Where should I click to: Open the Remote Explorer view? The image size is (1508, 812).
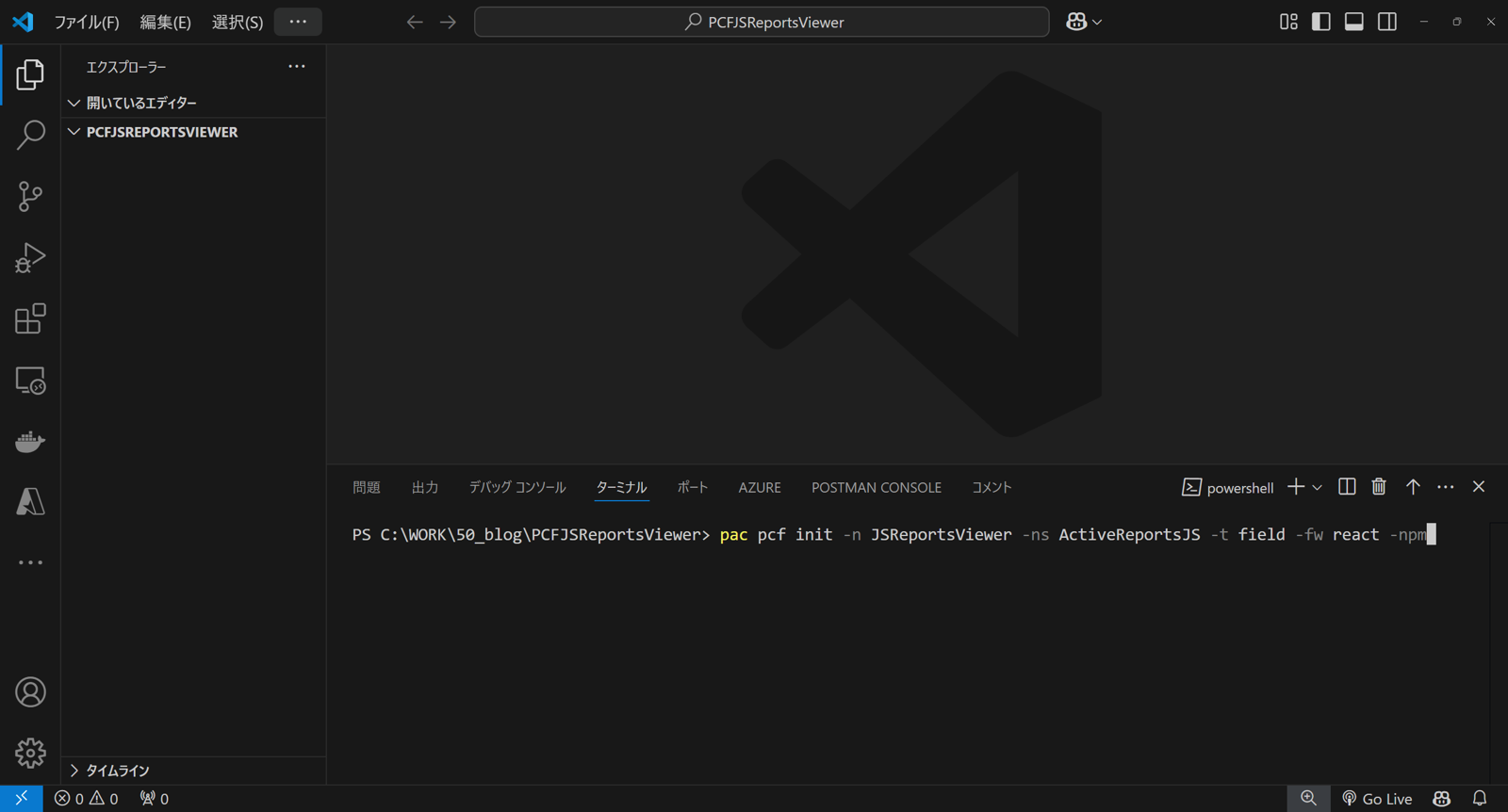point(30,381)
